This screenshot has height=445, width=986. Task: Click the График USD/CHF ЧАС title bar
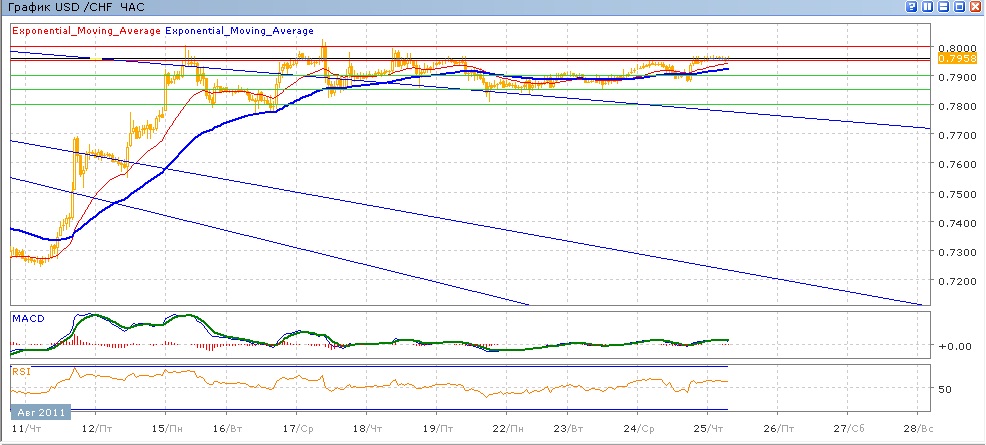pyautogui.click(x=70, y=7)
